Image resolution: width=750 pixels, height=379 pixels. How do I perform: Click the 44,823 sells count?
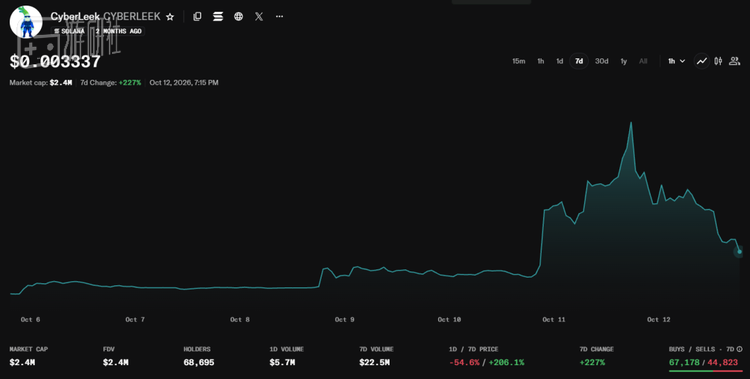722,362
